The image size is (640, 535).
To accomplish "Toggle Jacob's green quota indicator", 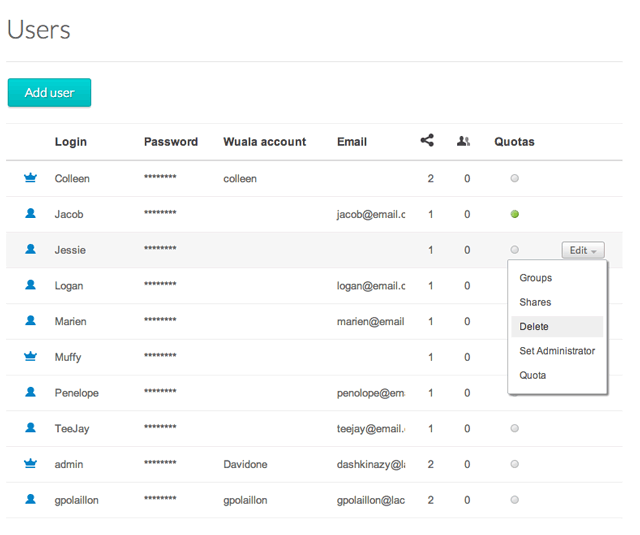I will tap(515, 214).
